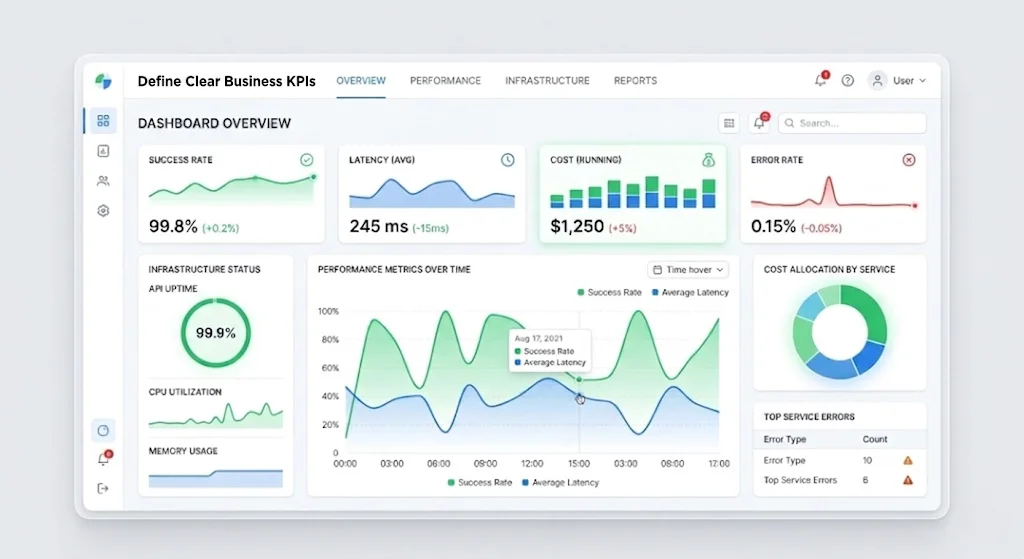Viewport: 1024px width, 559px height.
Task: Open header notifications bell beside help icon
Action: (x=821, y=80)
